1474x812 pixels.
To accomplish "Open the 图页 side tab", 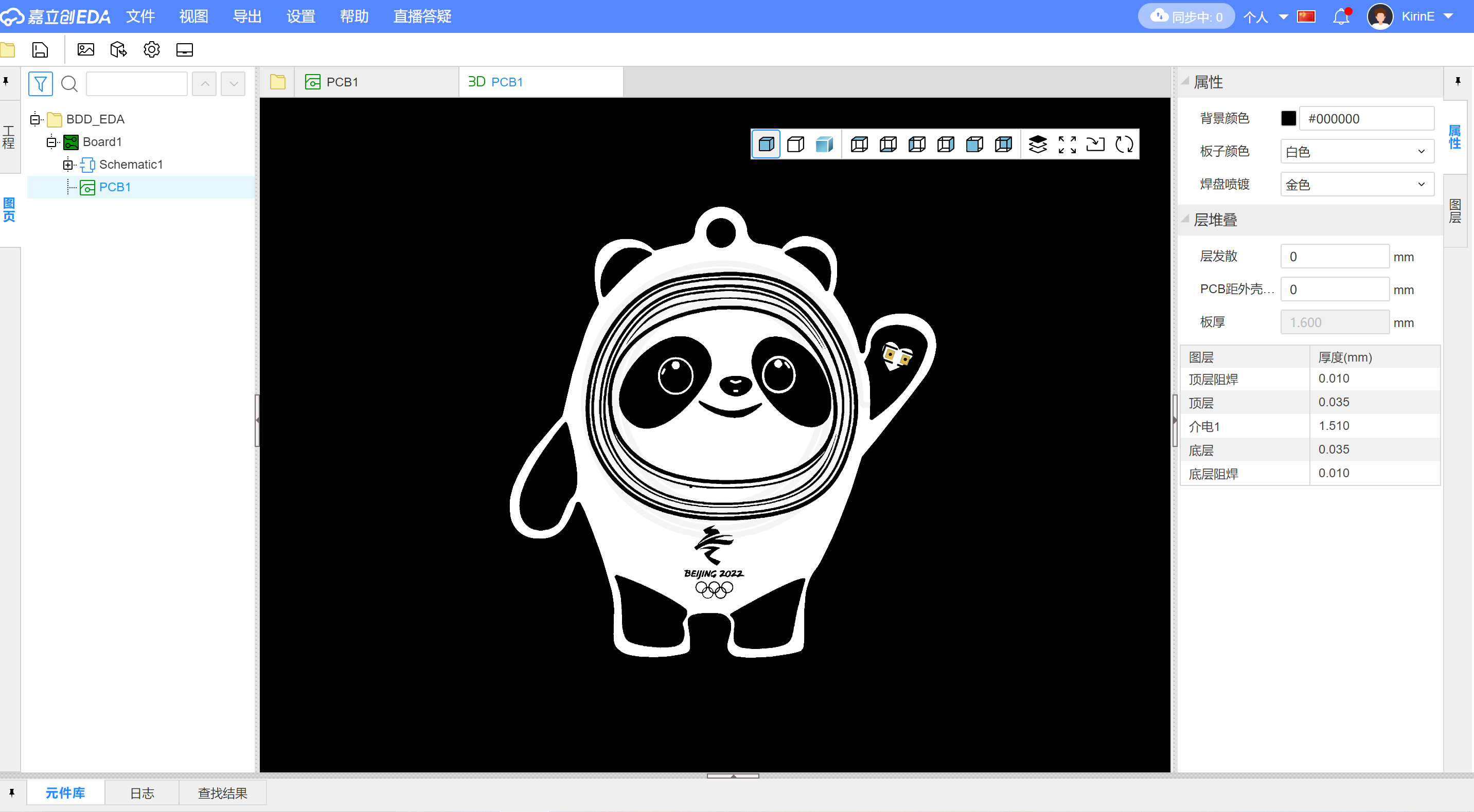I will pos(9,210).
